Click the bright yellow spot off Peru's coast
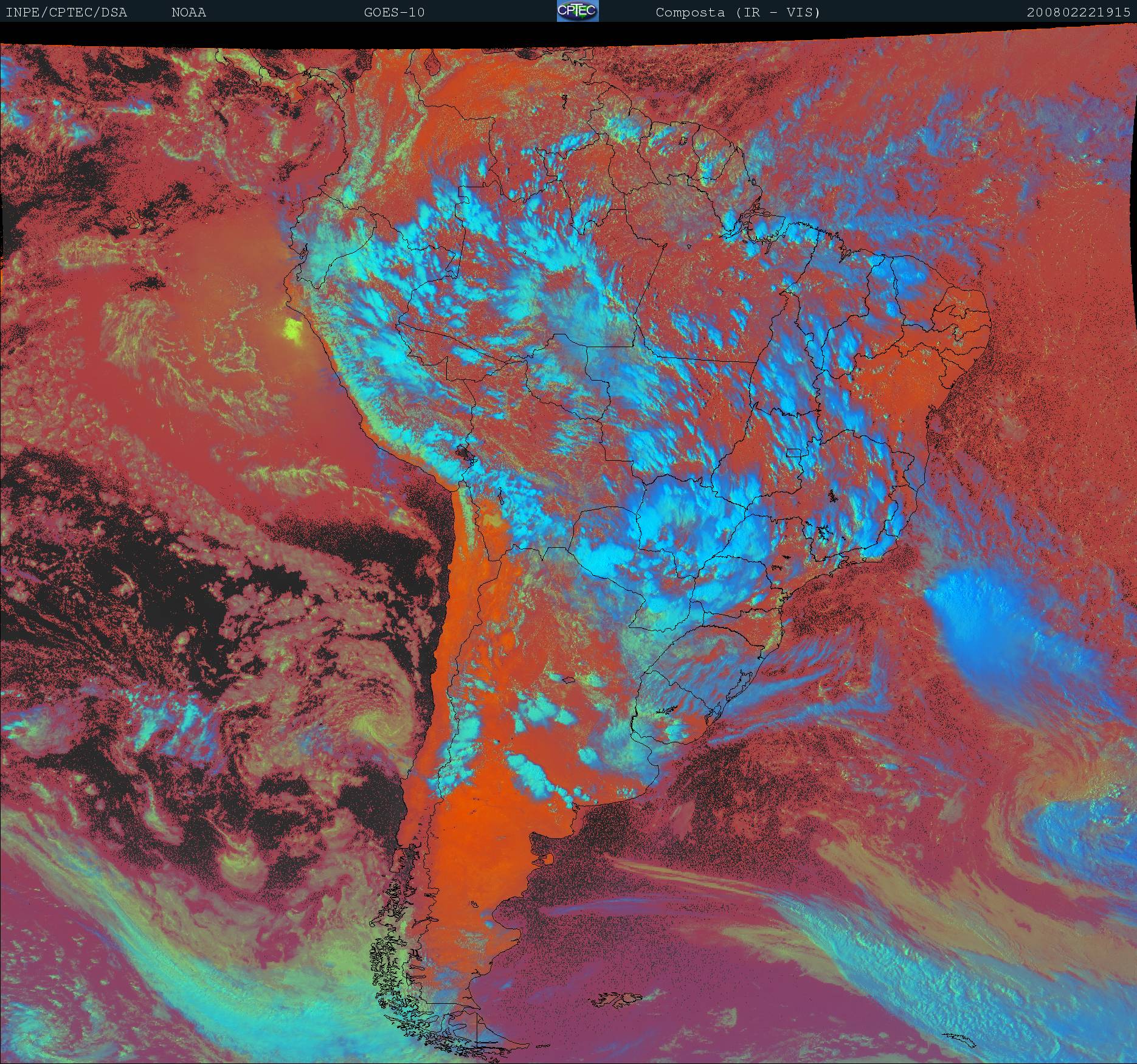This screenshot has width=1137, height=1064. (293, 330)
